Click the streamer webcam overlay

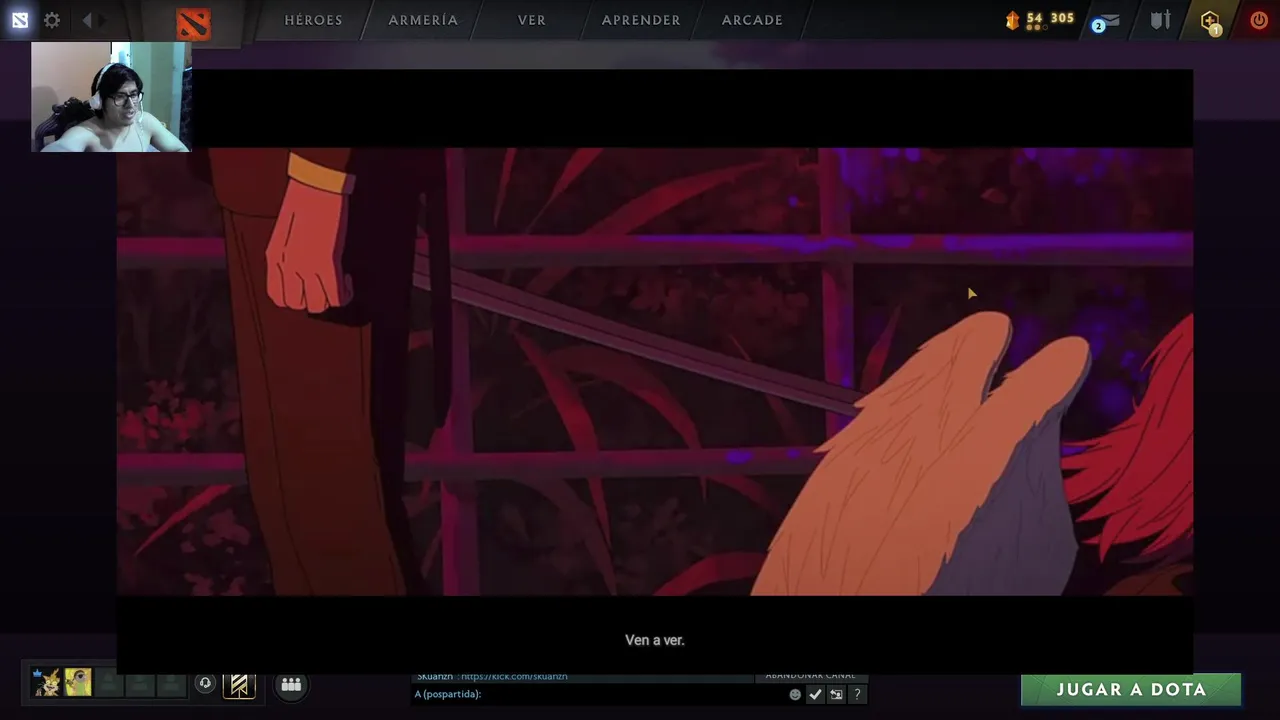click(x=110, y=97)
